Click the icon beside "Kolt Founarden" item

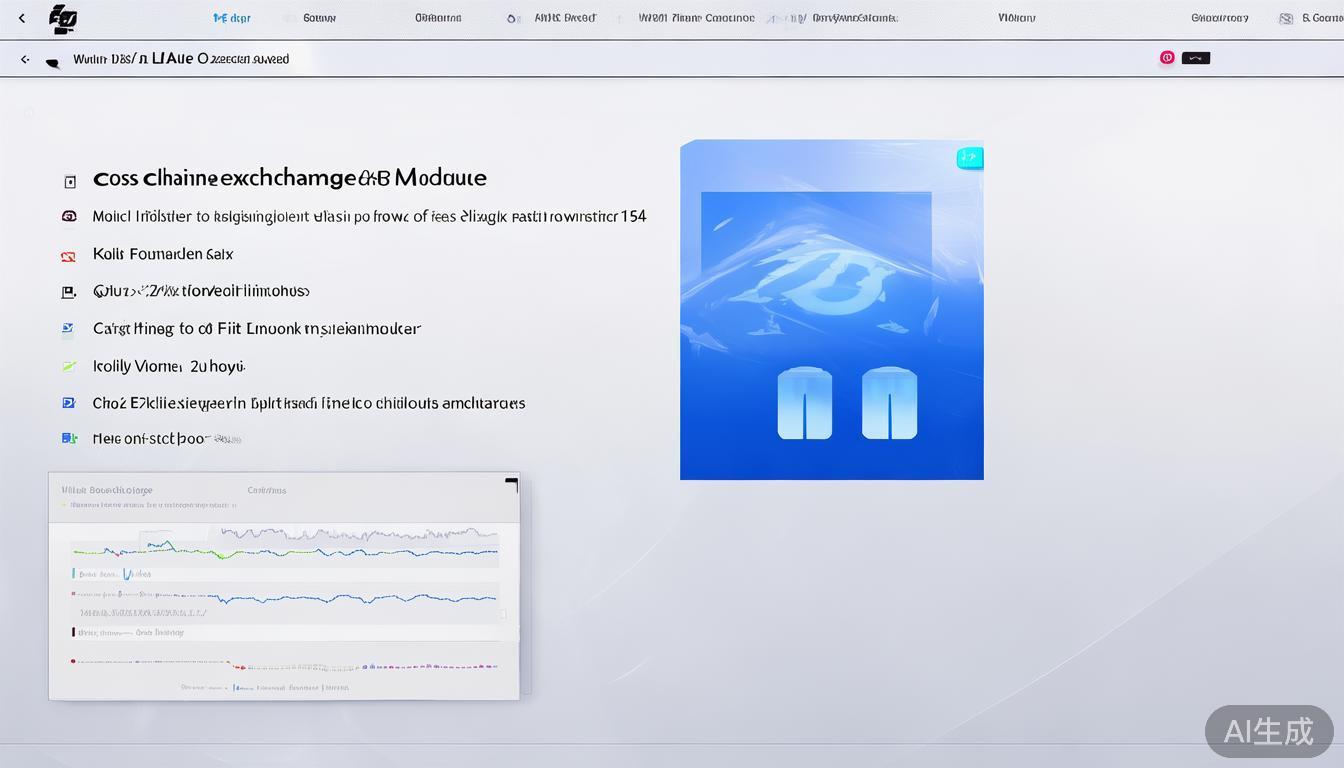[x=68, y=255]
